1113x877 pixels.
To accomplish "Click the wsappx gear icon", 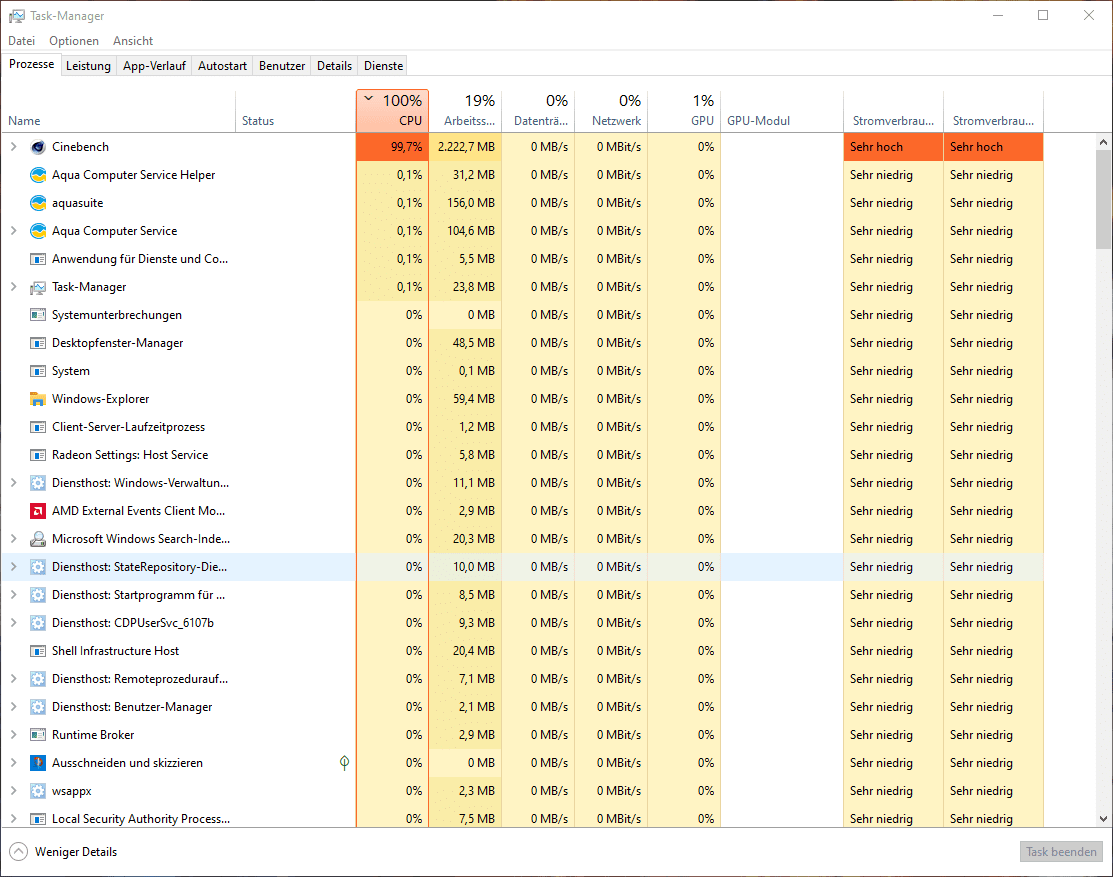I will [38, 790].
